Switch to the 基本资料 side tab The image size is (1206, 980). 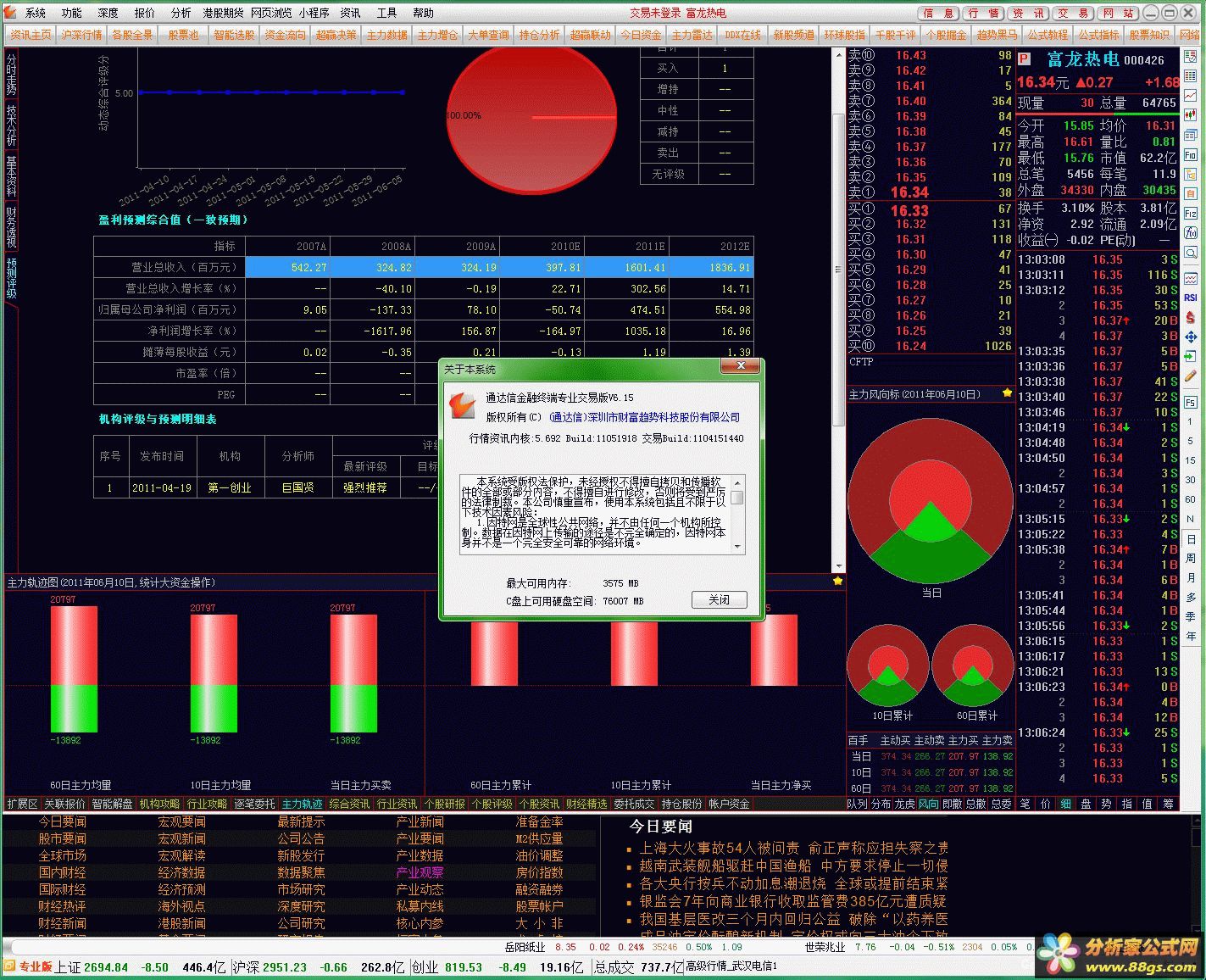[11, 176]
